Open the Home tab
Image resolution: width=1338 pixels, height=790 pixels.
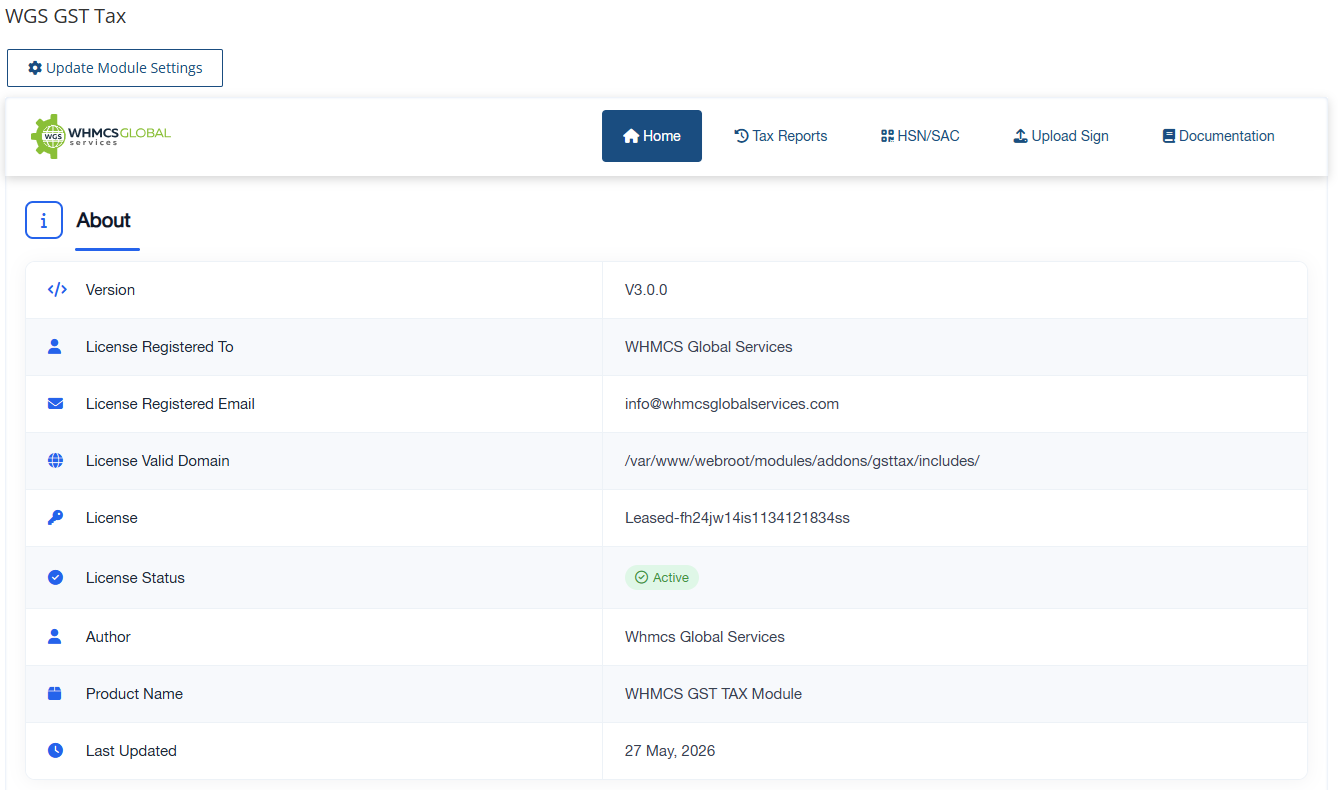click(x=652, y=136)
